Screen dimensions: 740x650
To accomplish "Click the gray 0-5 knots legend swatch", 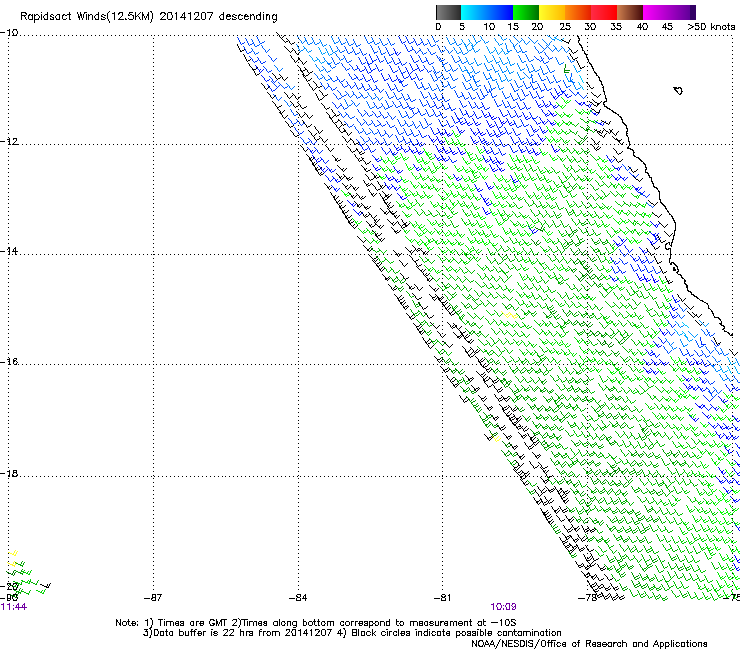I will click(448, 12).
